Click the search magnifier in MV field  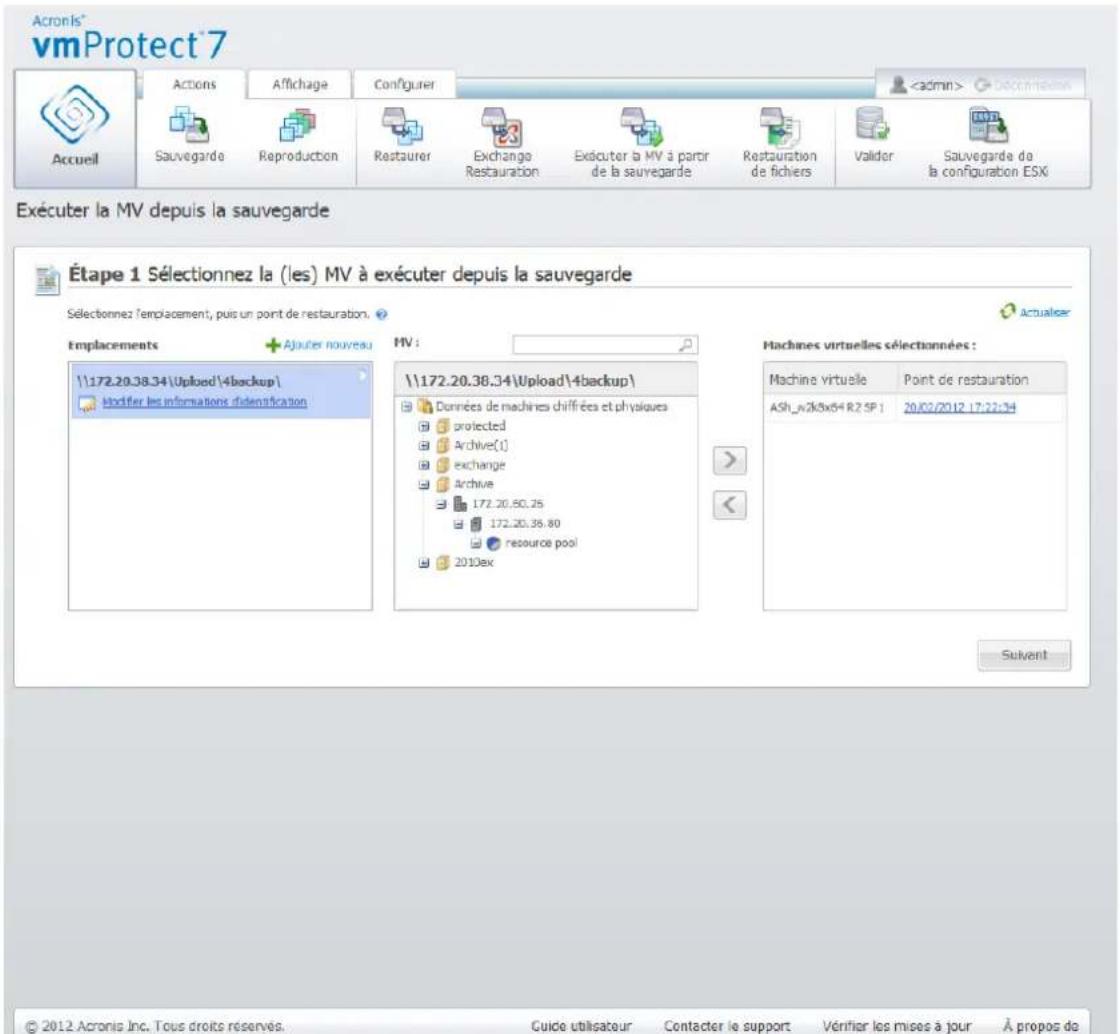[x=685, y=345]
